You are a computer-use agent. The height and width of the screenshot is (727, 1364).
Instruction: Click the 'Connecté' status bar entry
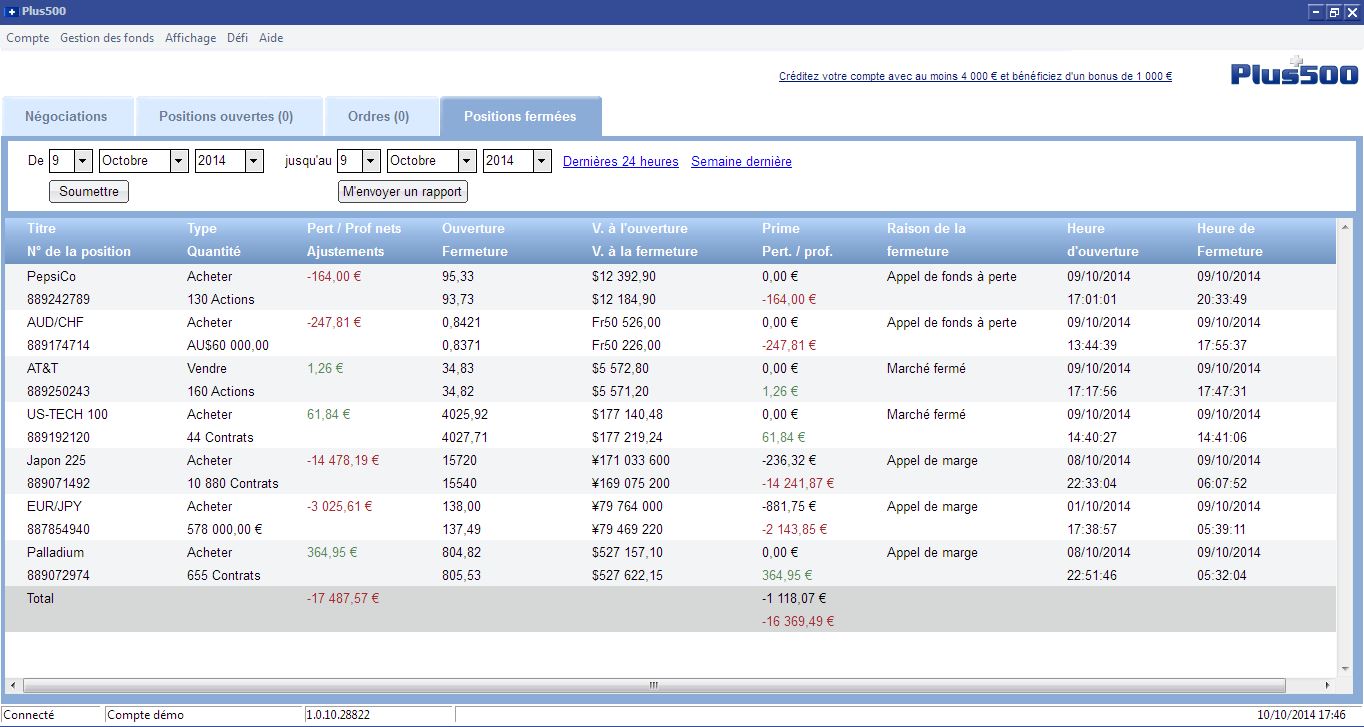click(30, 715)
